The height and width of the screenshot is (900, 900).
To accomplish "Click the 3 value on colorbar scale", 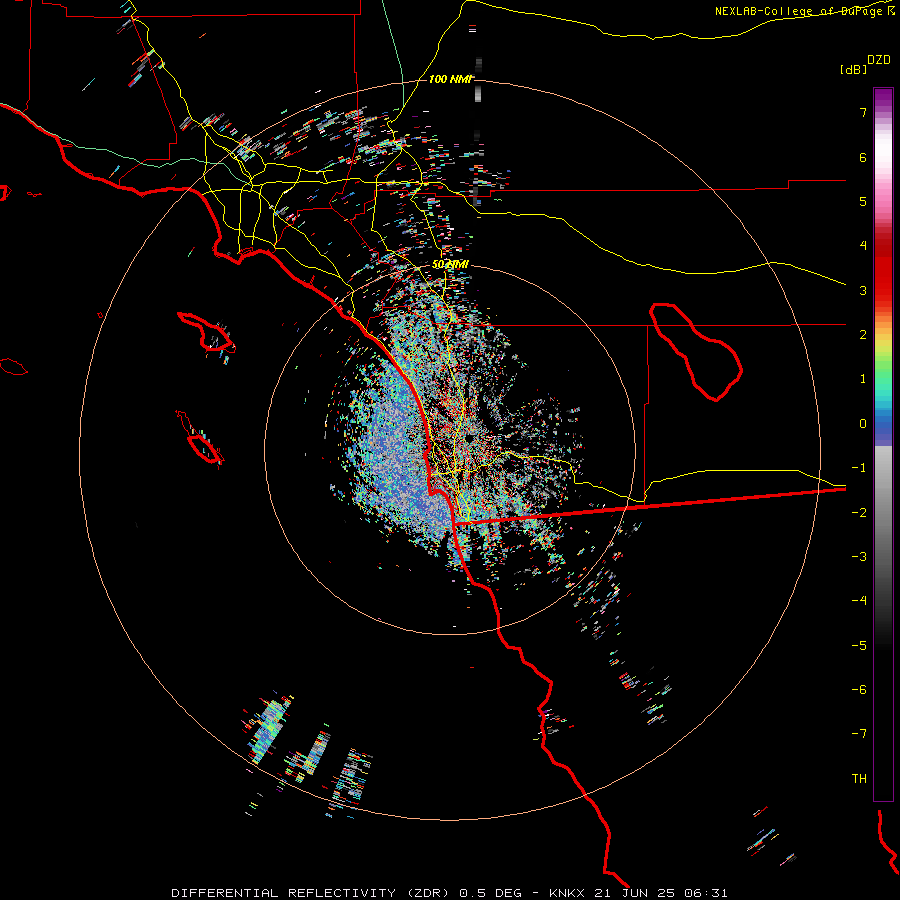I will [x=863, y=290].
